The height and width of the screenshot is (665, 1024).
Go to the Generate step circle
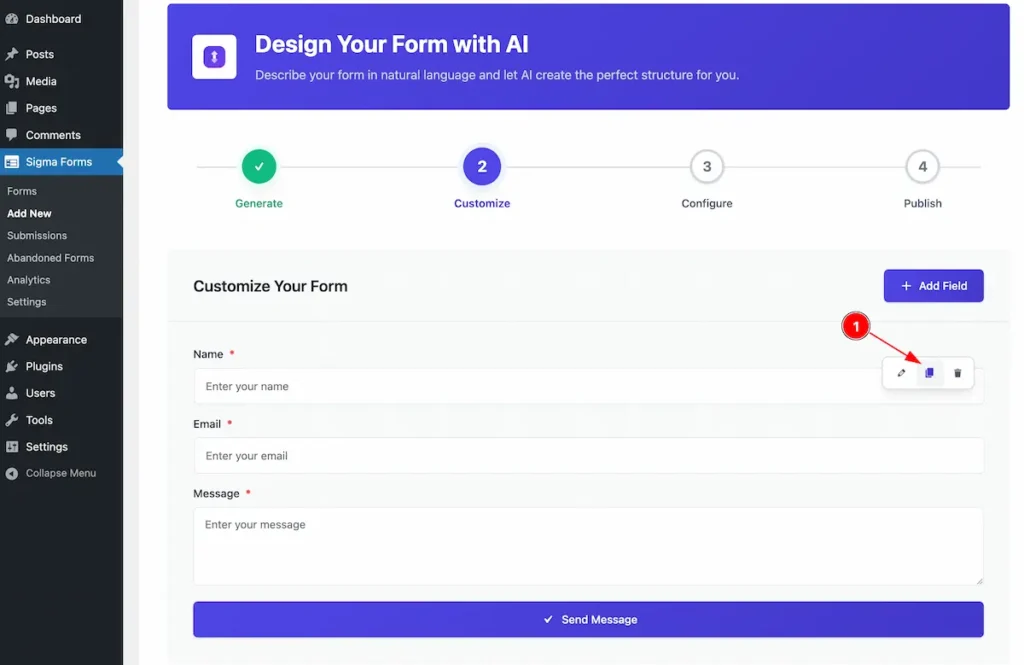pyautogui.click(x=259, y=167)
